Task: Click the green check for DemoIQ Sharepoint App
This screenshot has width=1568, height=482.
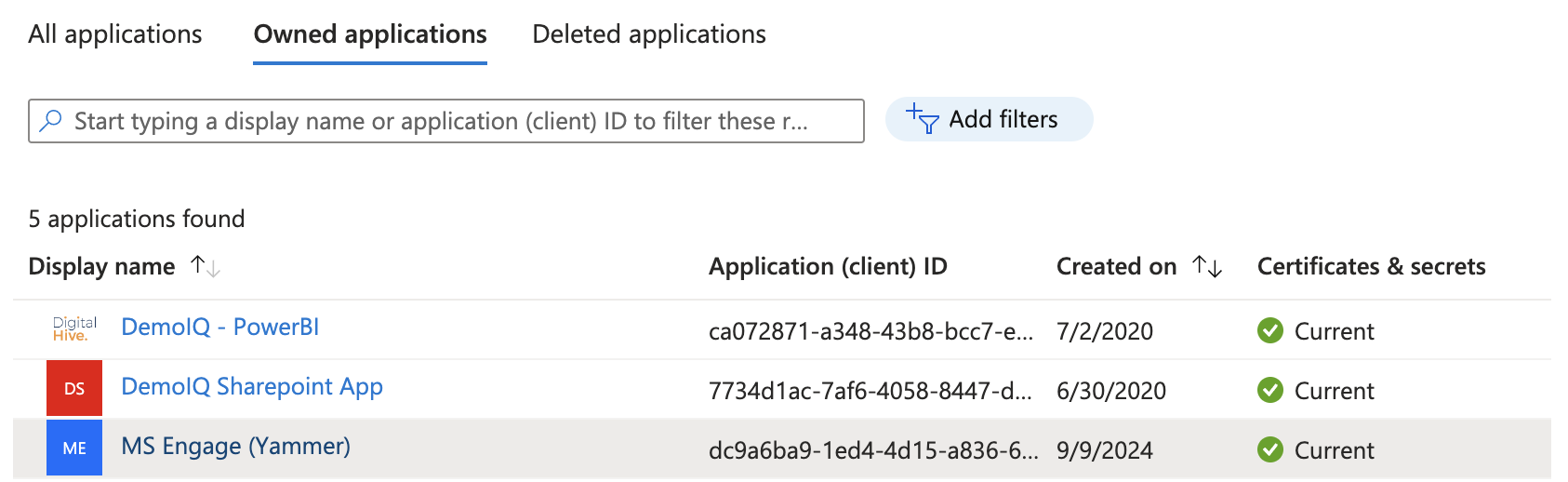Action: point(1270,390)
